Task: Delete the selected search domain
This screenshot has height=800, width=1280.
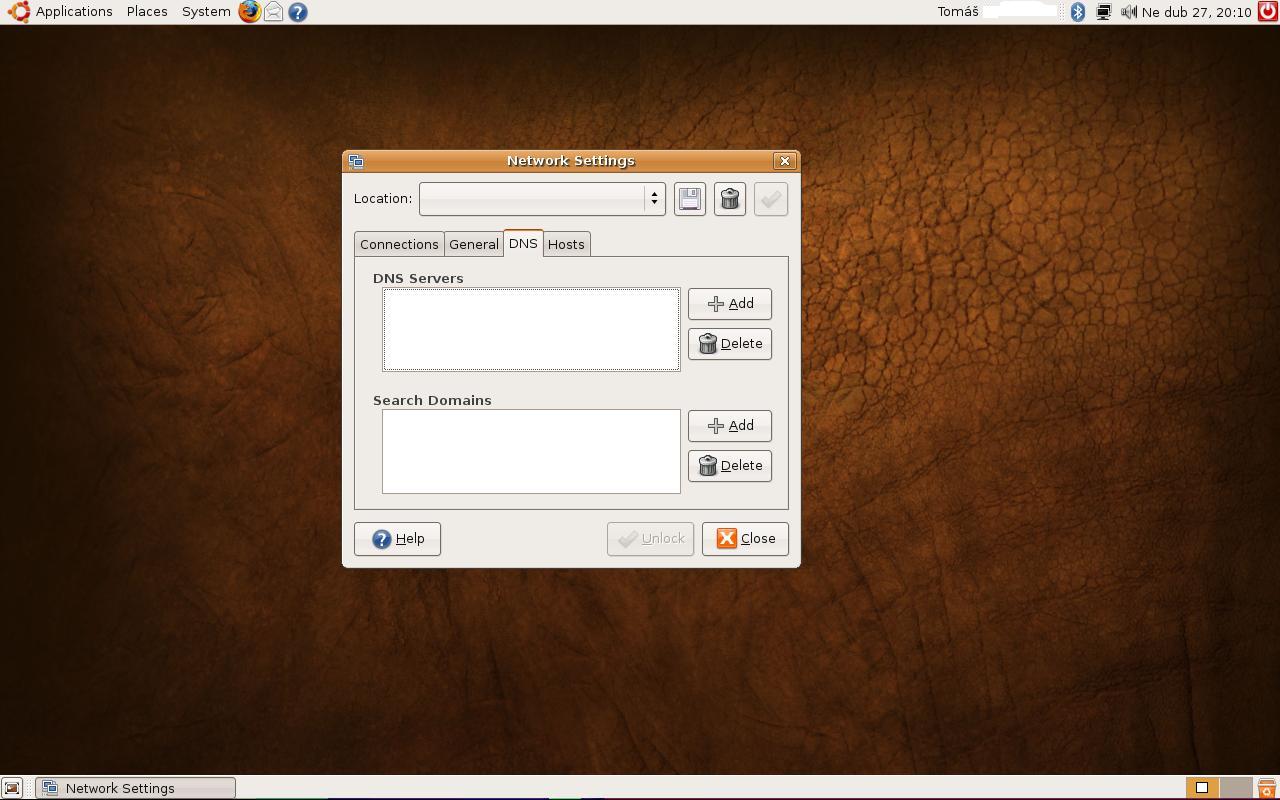Action: tap(730, 466)
